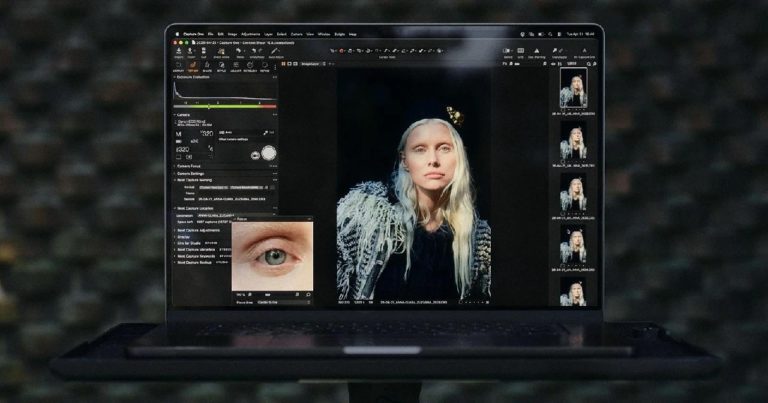Click the Export toolbar icon

click(x=191, y=52)
